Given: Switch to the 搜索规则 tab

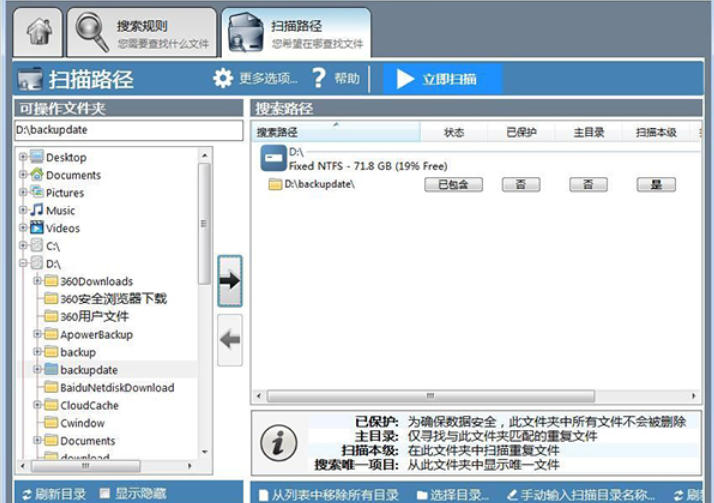Looking at the screenshot, I should click(x=142, y=32).
